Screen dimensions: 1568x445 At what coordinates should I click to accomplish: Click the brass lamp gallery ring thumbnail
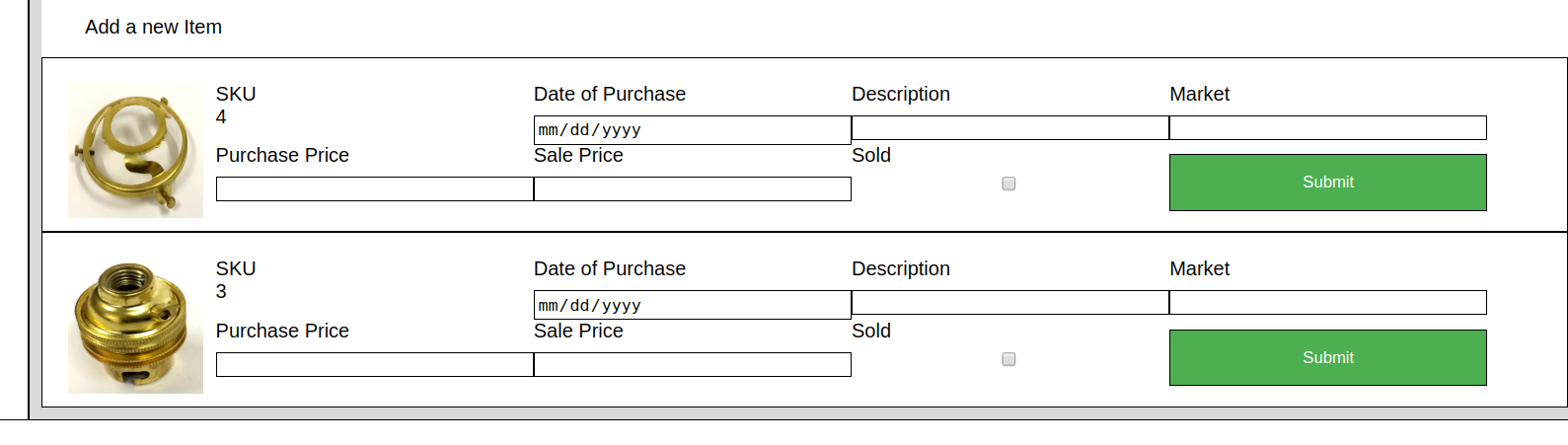pos(135,150)
